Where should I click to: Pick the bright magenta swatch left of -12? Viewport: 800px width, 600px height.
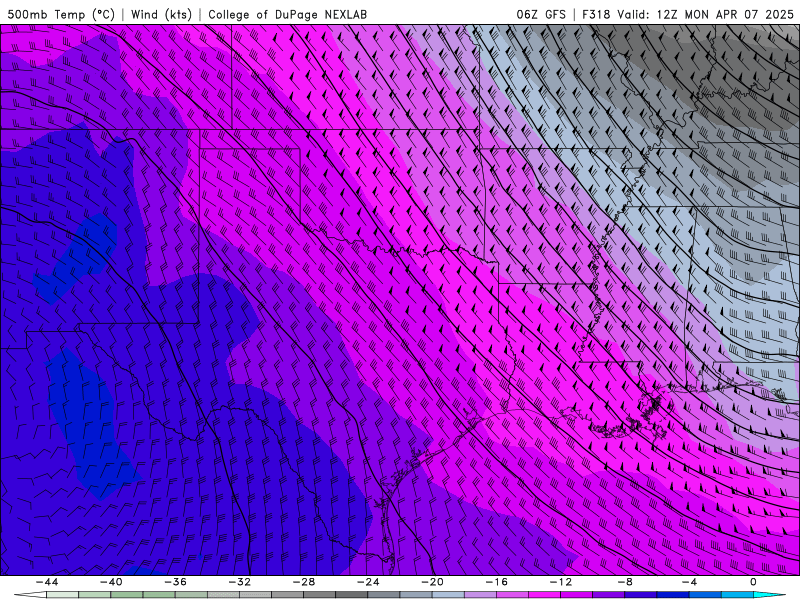click(544, 596)
